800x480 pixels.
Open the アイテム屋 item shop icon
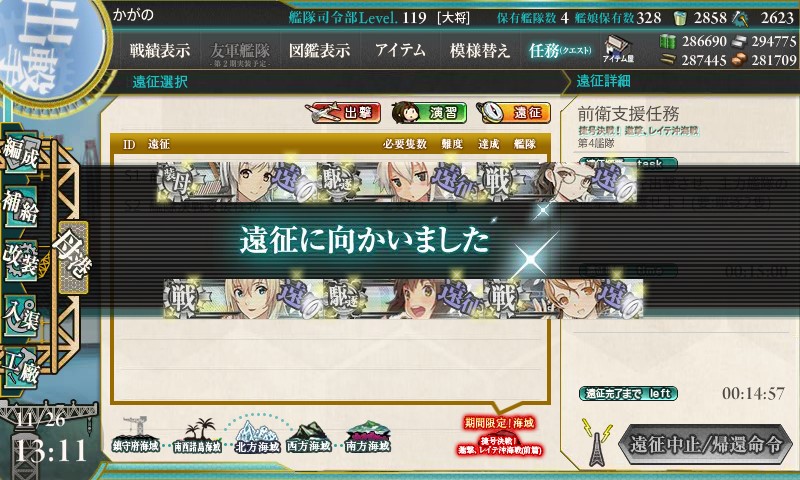[618, 49]
